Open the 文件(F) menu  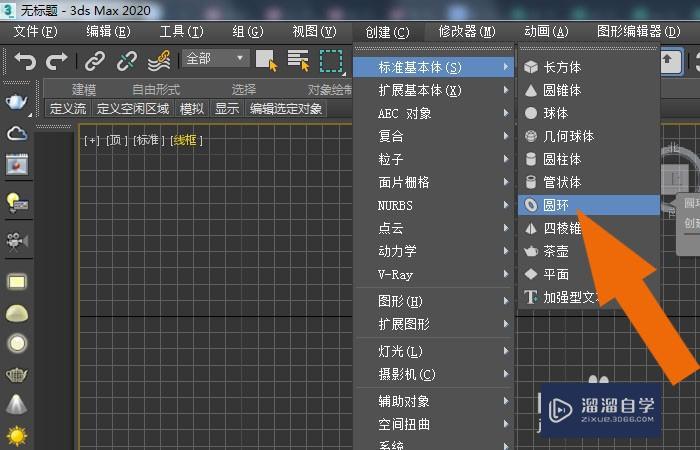click(35, 32)
